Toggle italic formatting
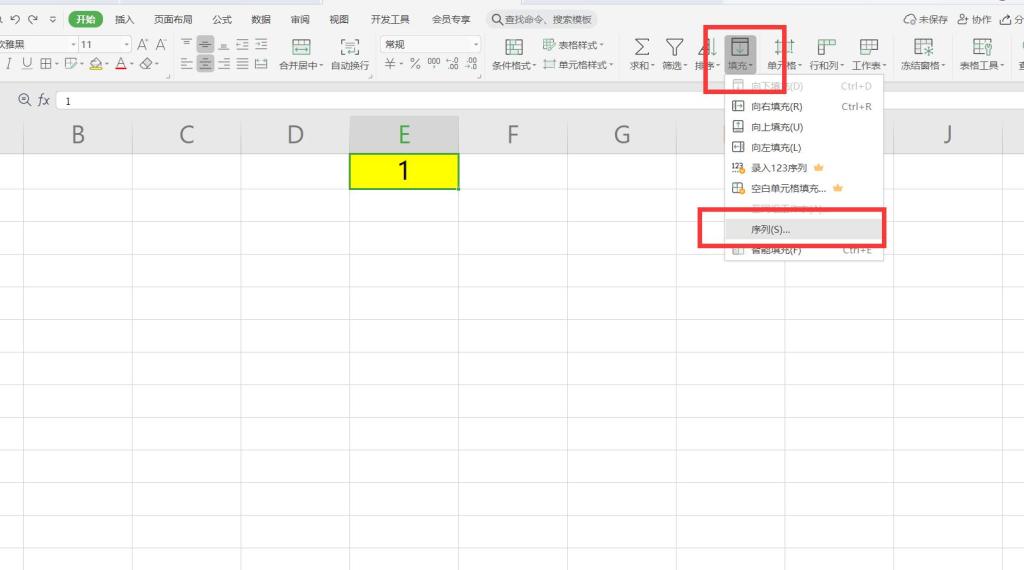Screen dimensions: 1024x570 9,64
